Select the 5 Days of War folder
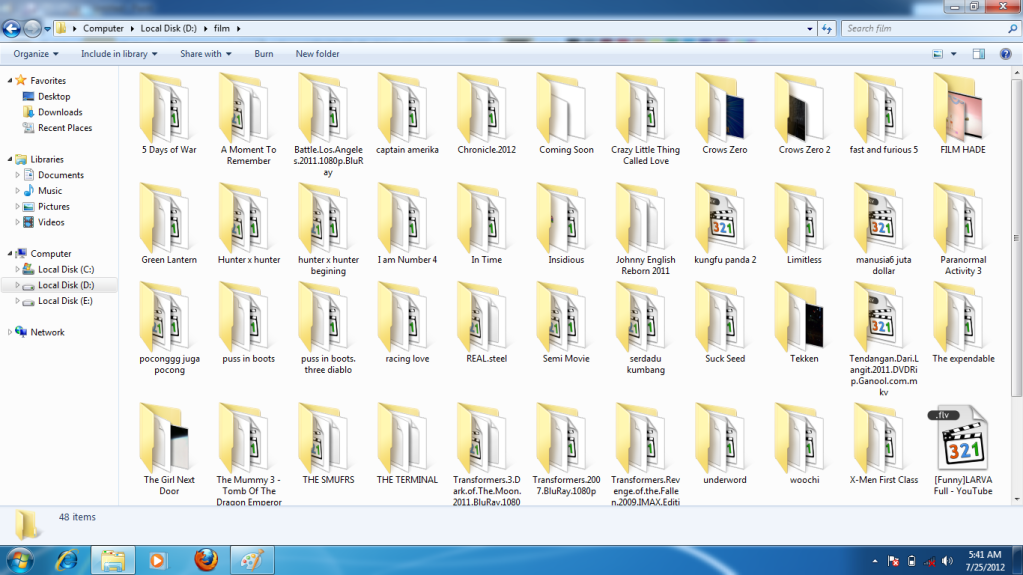The width and height of the screenshot is (1023, 575). click(169, 116)
